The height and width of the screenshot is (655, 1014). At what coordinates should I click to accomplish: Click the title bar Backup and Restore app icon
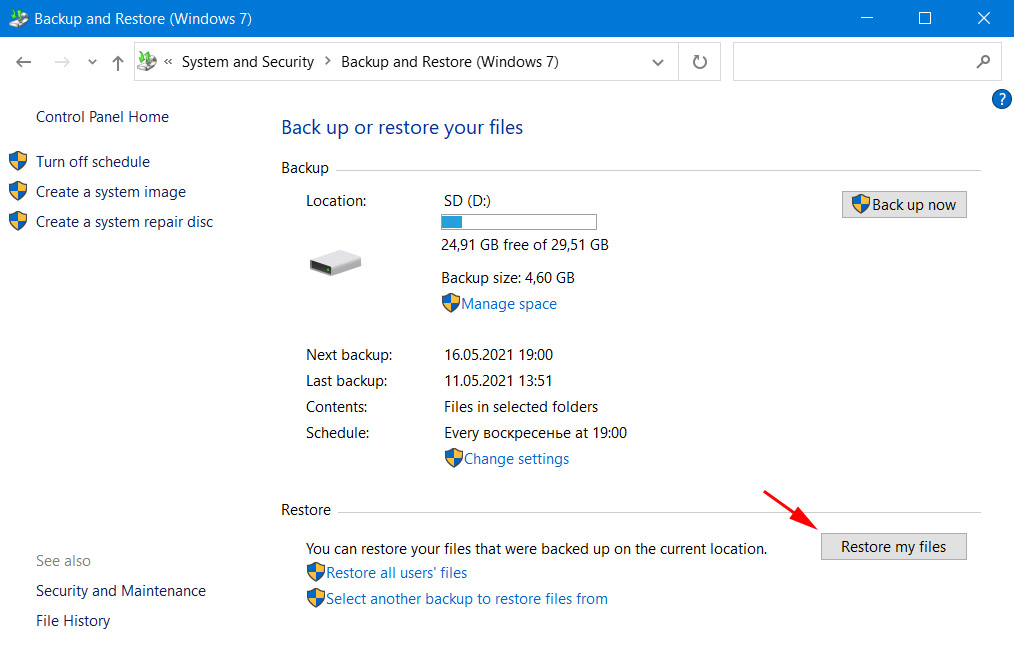(x=18, y=18)
